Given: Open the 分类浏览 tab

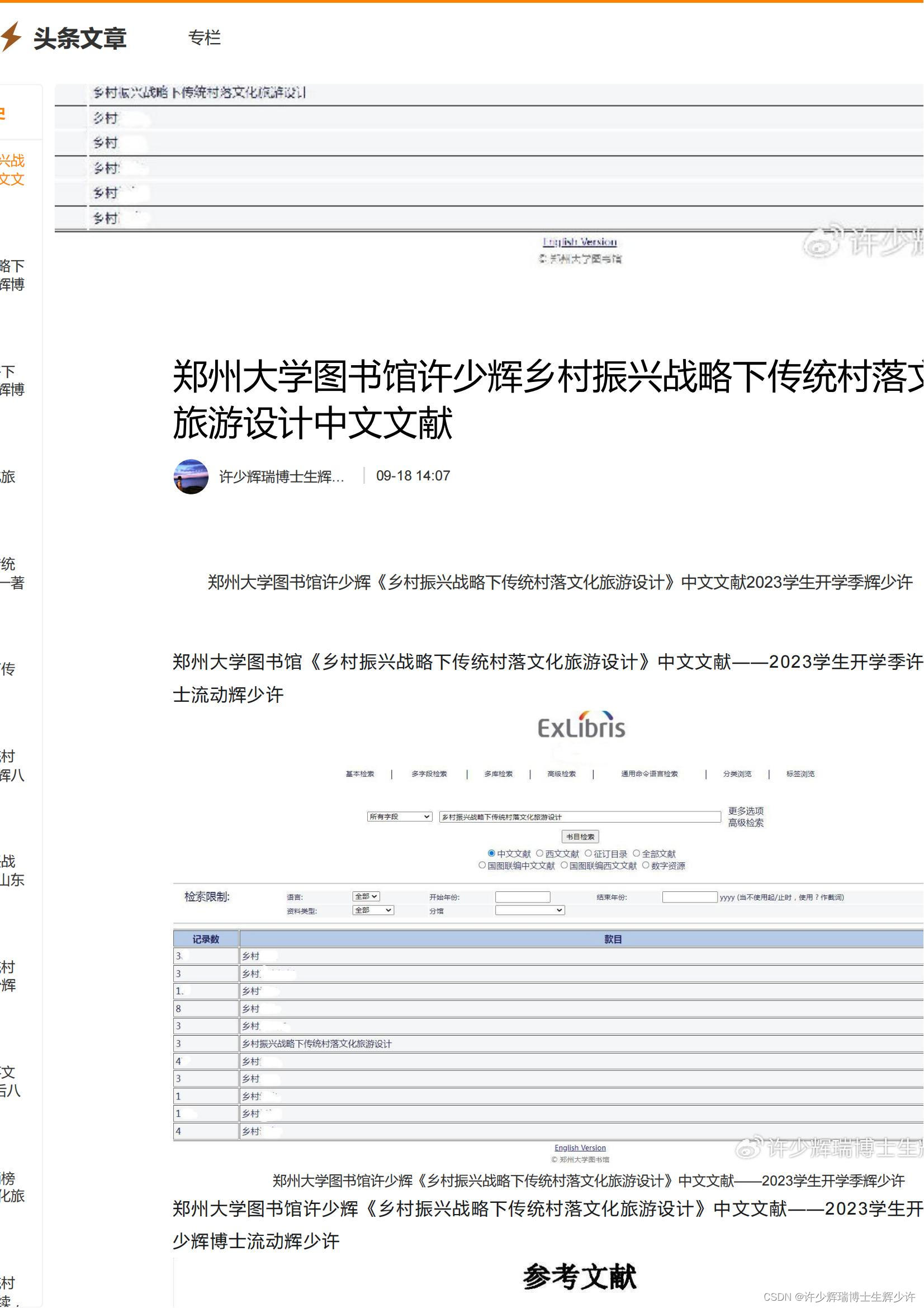Looking at the screenshot, I should click(x=738, y=774).
